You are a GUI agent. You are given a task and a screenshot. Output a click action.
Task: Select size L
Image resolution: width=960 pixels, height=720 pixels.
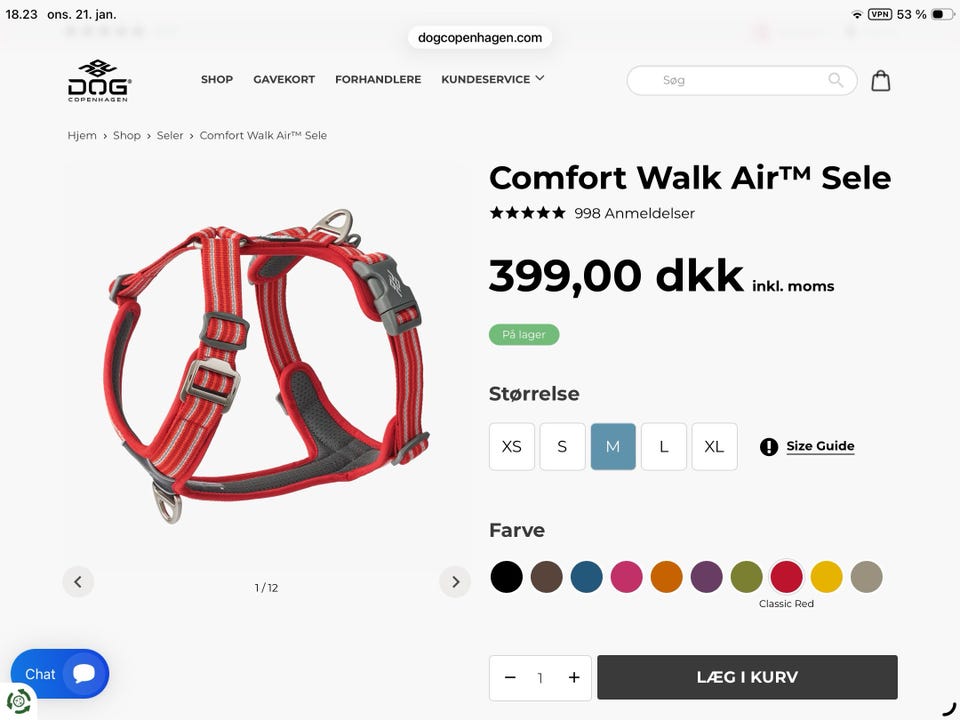(664, 446)
